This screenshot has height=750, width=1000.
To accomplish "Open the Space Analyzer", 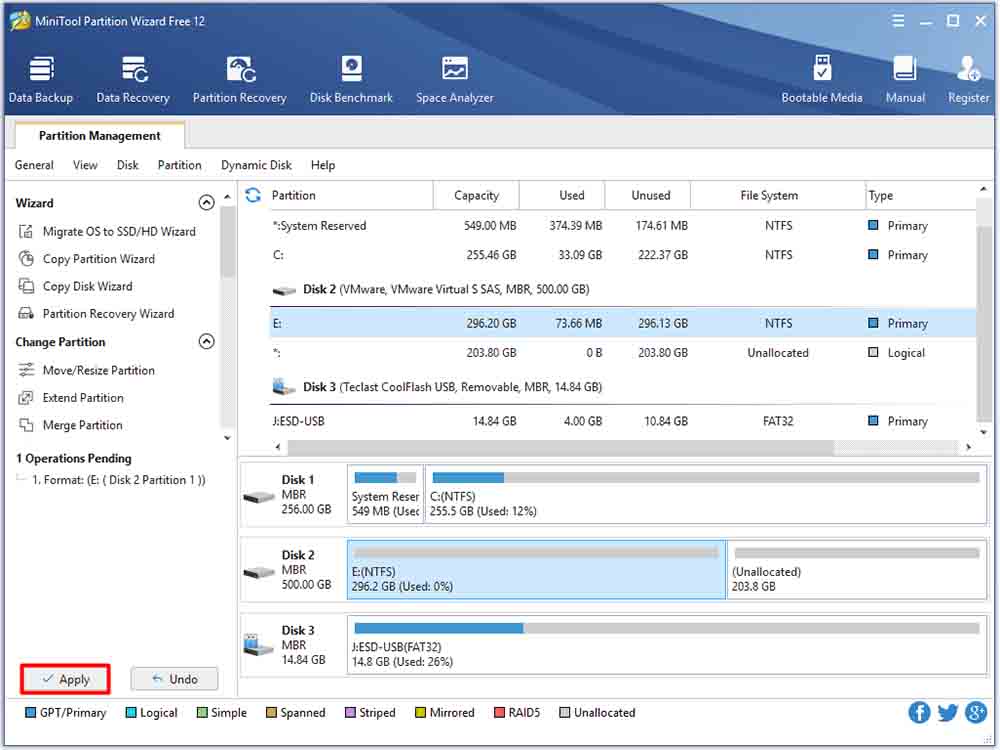I will coord(455,80).
